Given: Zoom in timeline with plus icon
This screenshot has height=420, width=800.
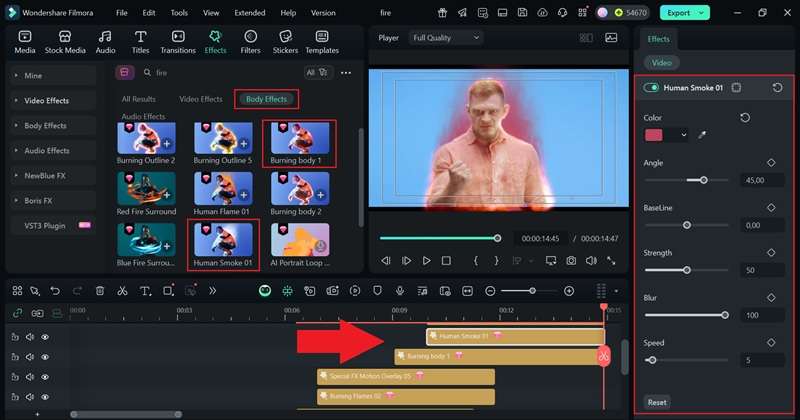Looking at the screenshot, I should [x=569, y=291].
